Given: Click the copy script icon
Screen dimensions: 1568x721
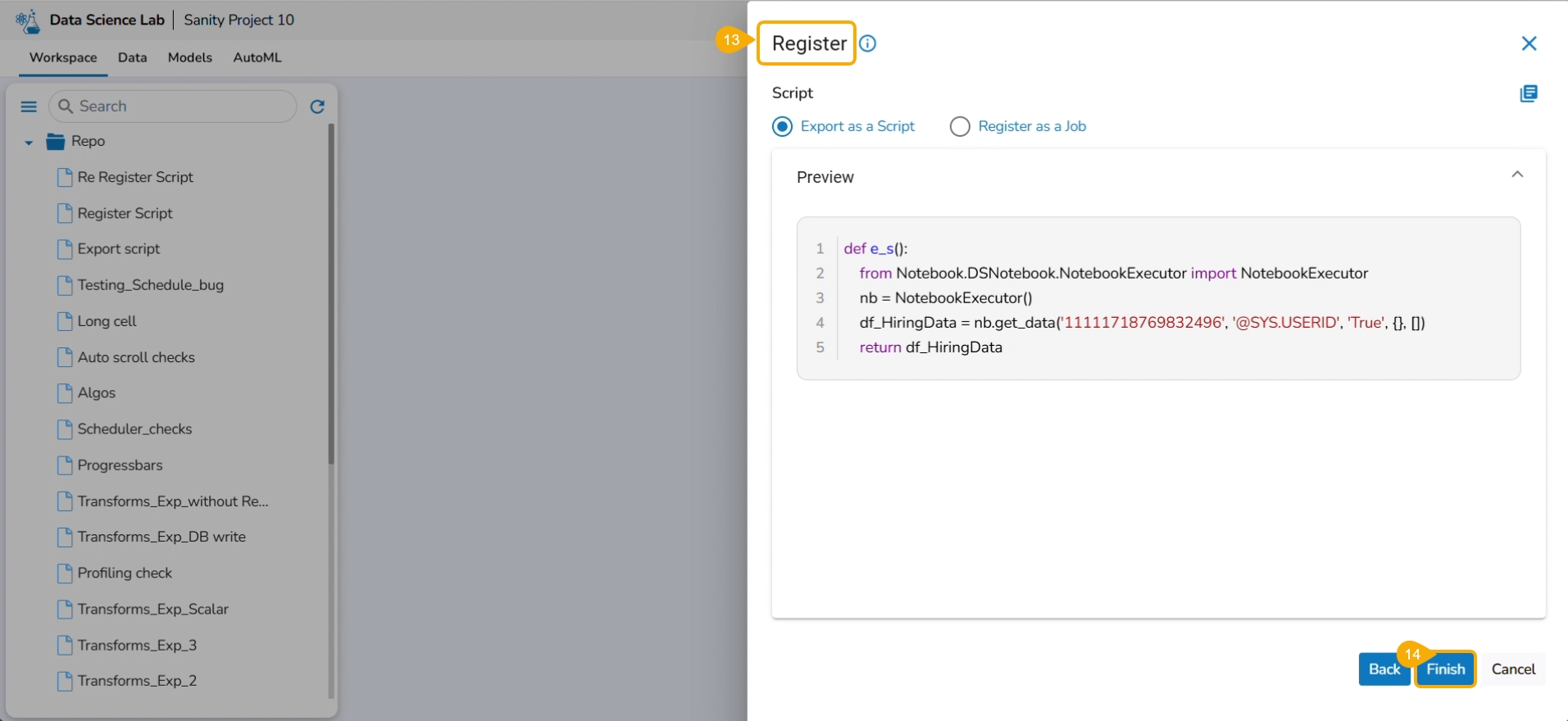Looking at the screenshot, I should [x=1529, y=93].
